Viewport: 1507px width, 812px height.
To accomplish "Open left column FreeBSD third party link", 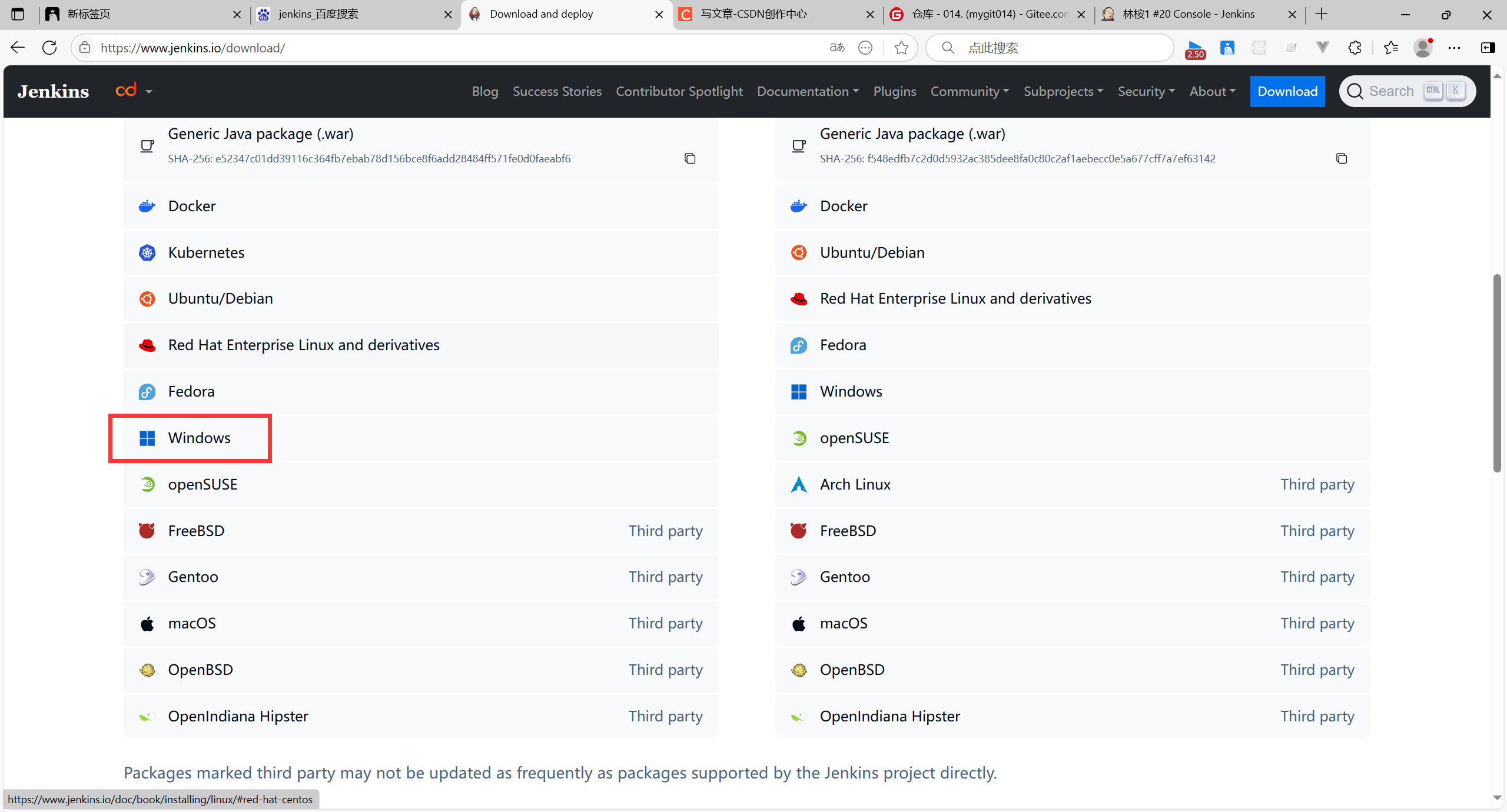I will coord(421,531).
